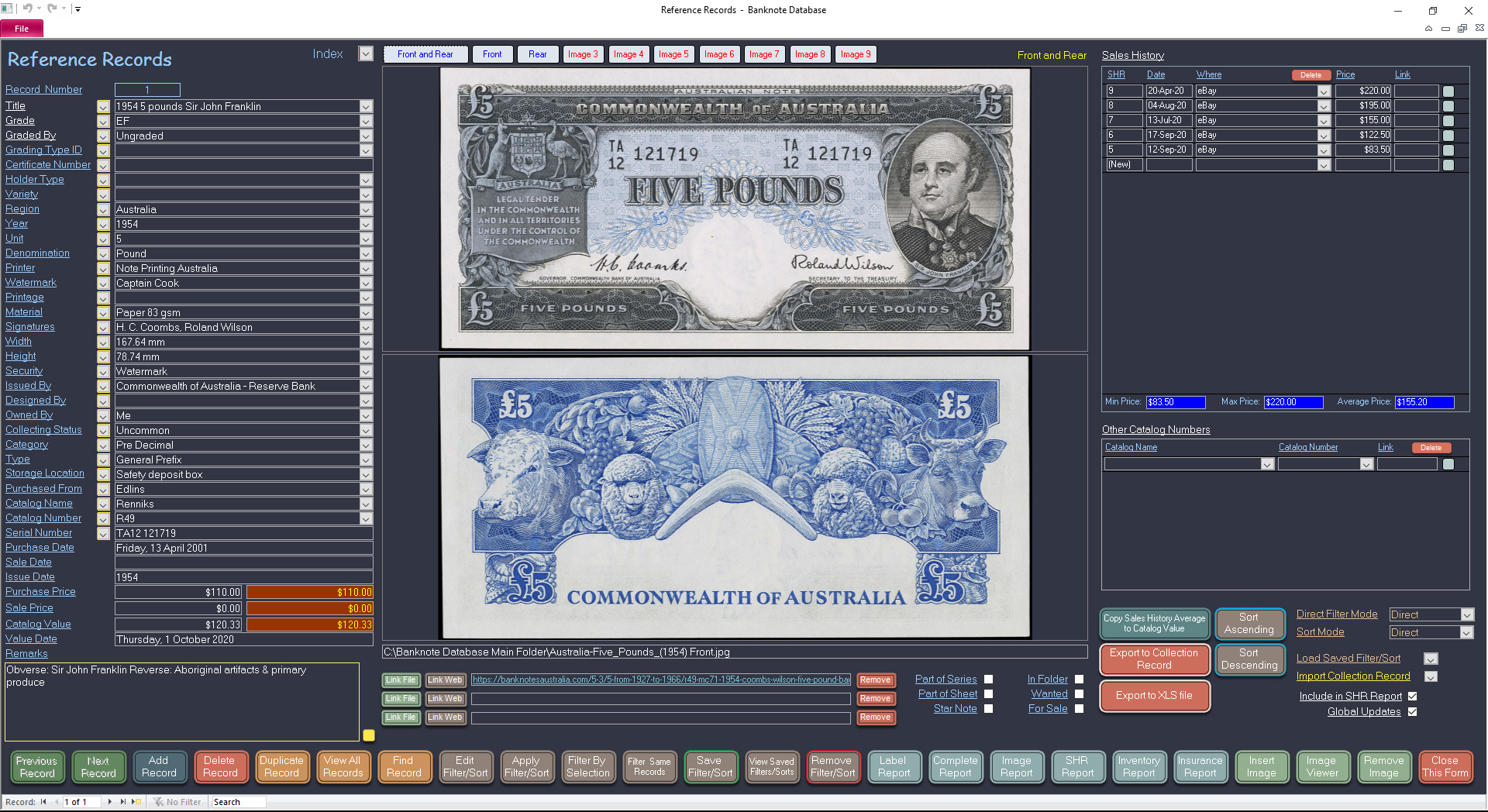Collapse the ribbon with the top-right chevron
Viewport: 1488px width, 812px height.
(x=1428, y=29)
